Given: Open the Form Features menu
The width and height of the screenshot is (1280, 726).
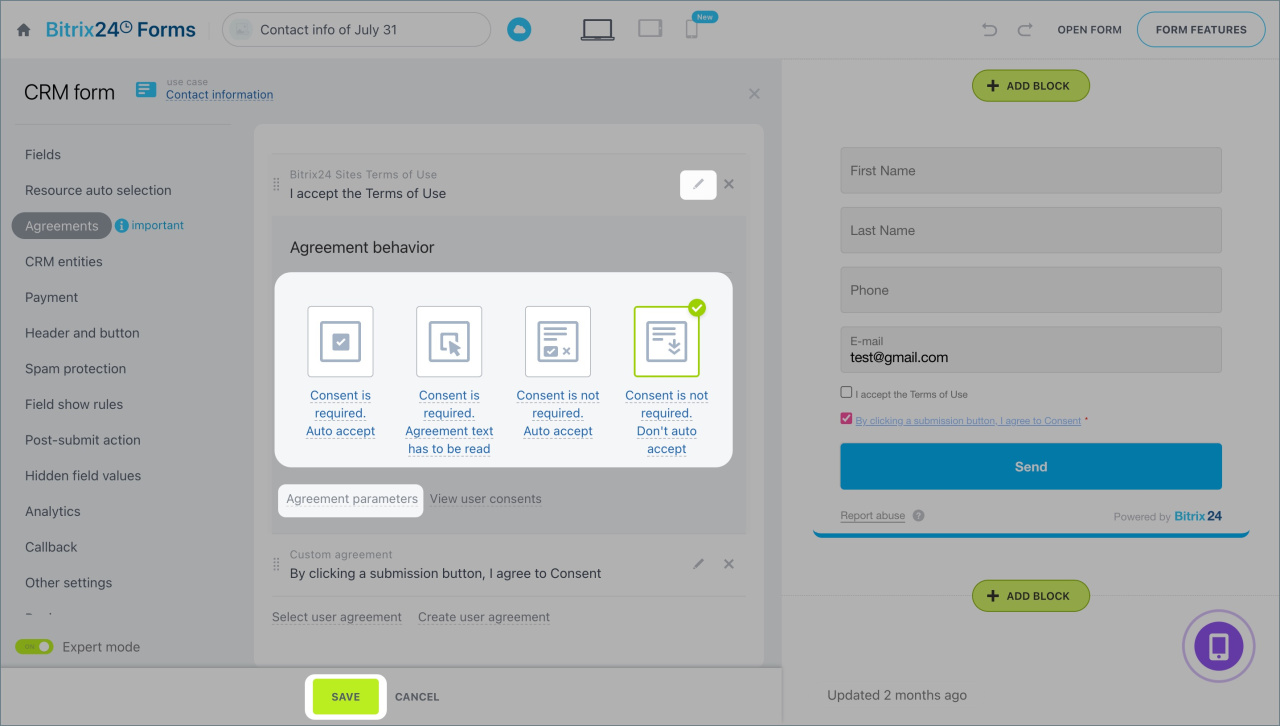Looking at the screenshot, I should pyautogui.click(x=1200, y=30).
